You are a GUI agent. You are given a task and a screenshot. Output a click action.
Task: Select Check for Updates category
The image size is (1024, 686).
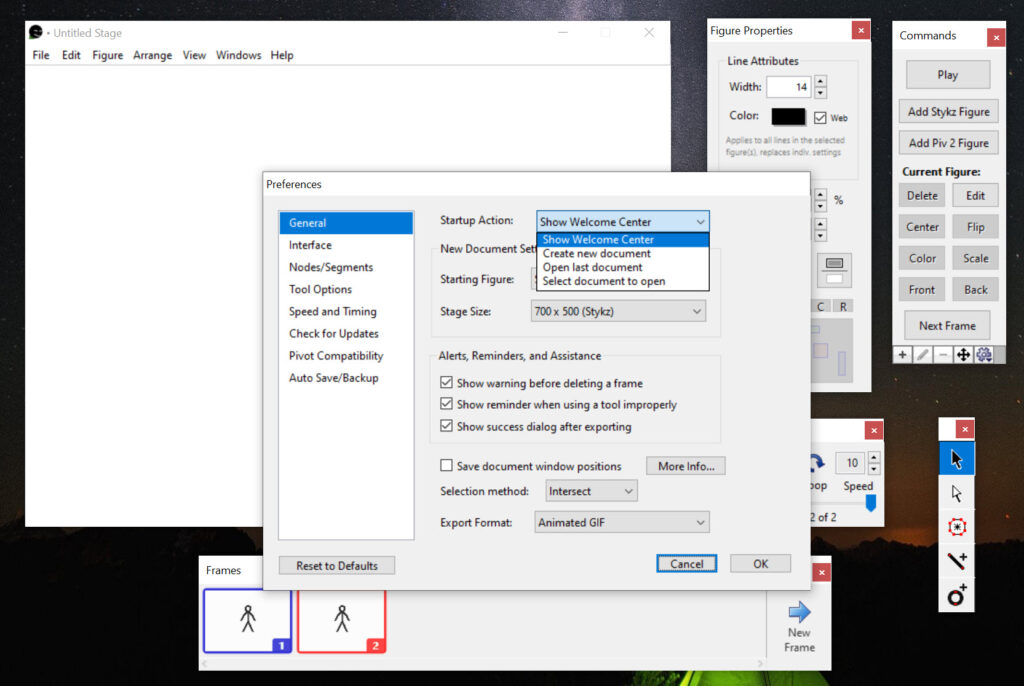click(x=345, y=334)
